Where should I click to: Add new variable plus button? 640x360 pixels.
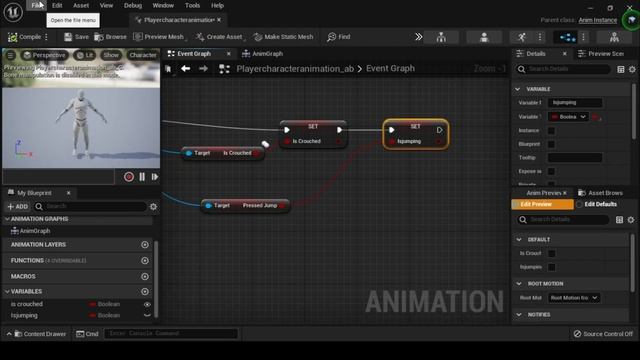[x=145, y=291]
